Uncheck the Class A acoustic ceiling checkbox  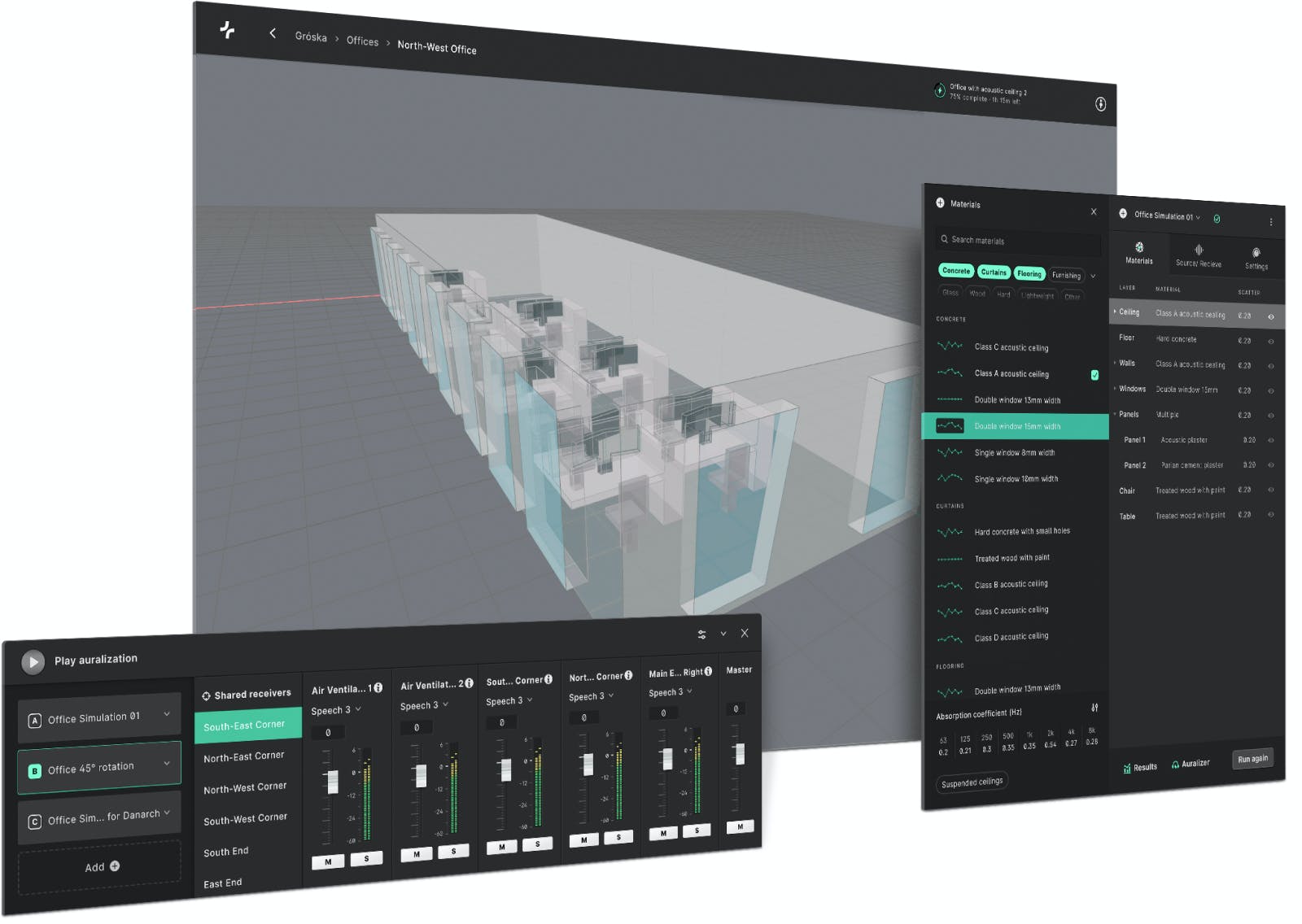pyautogui.click(x=1094, y=375)
